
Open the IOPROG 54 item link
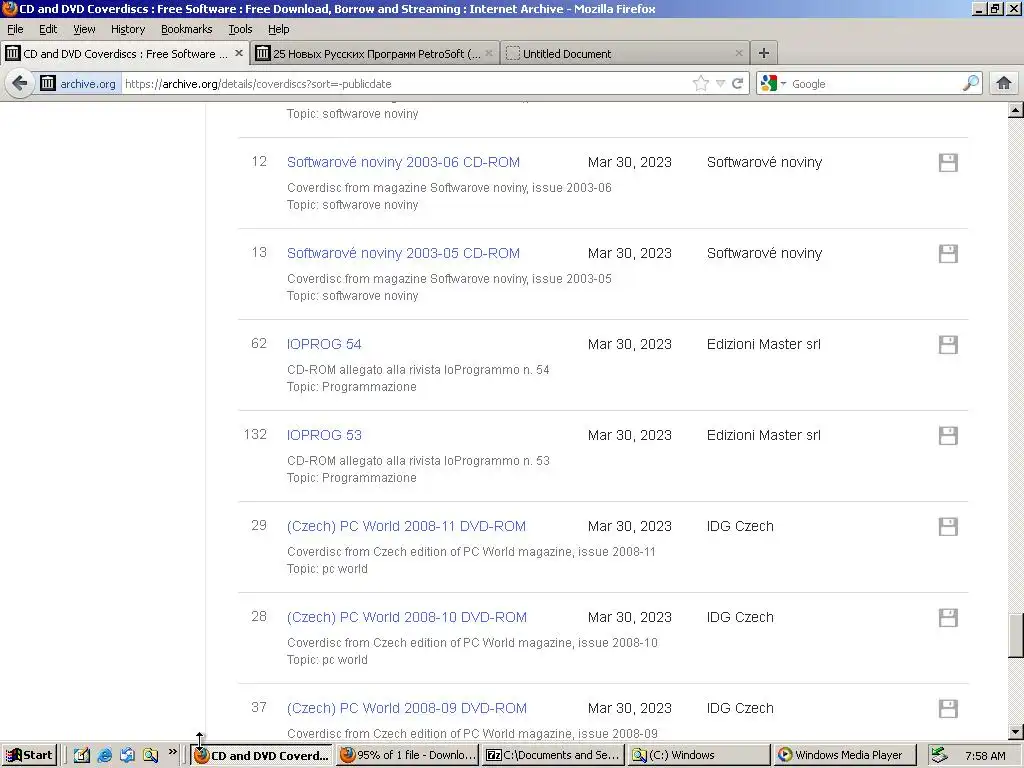324,344
